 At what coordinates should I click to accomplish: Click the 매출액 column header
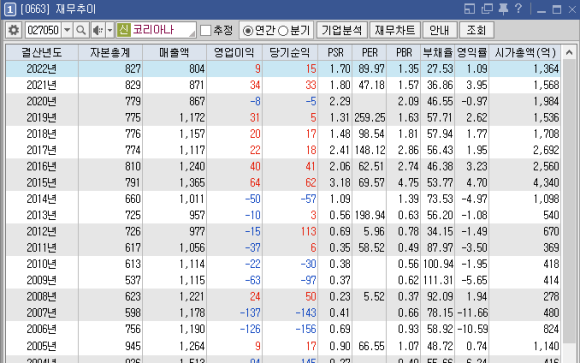coord(174,53)
